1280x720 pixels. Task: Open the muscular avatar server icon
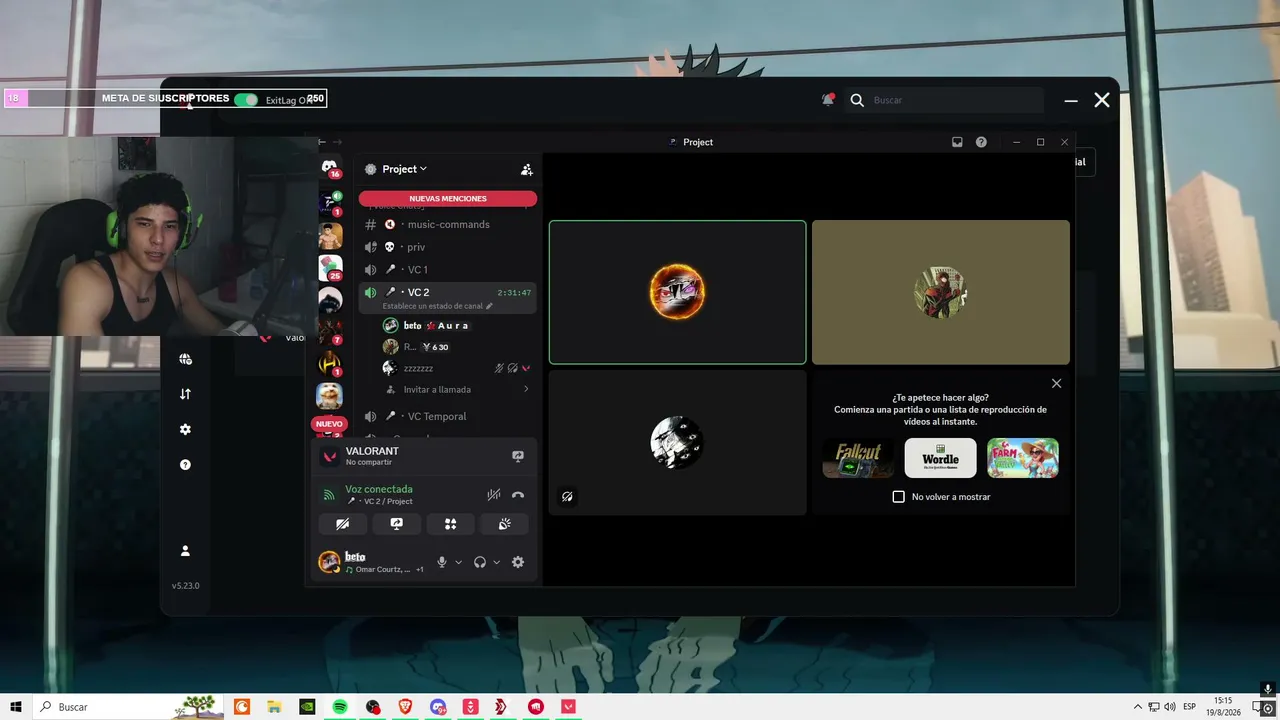click(330, 236)
